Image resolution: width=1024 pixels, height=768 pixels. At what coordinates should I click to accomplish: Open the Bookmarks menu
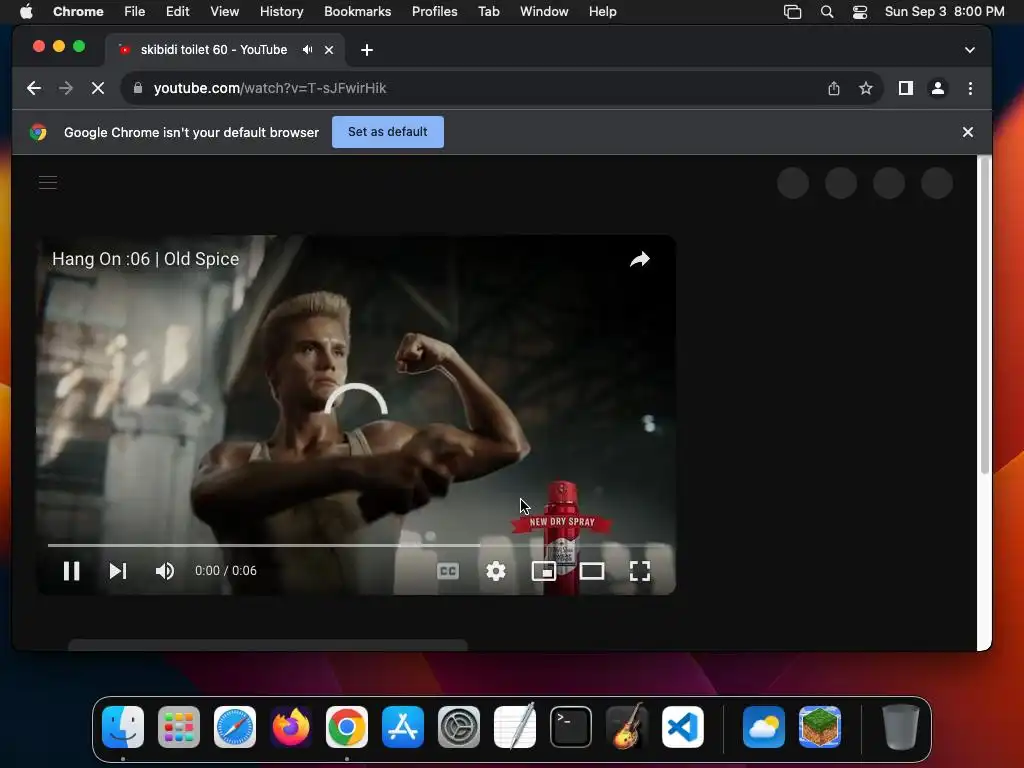pyautogui.click(x=358, y=12)
